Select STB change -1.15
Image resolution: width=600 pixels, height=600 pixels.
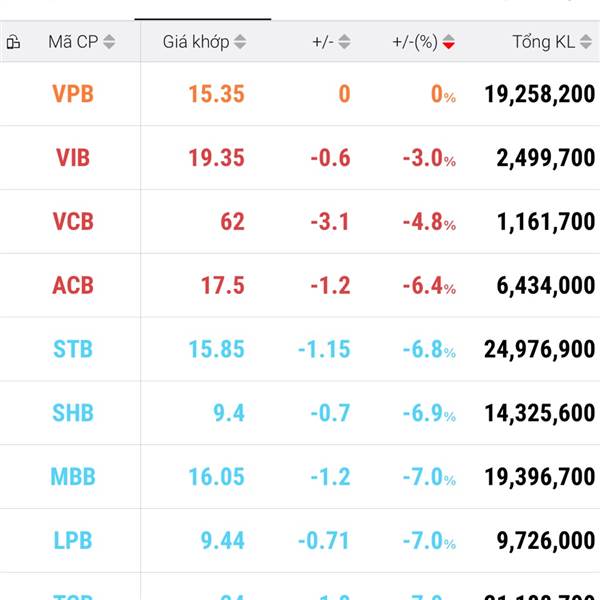pyautogui.click(x=324, y=349)
